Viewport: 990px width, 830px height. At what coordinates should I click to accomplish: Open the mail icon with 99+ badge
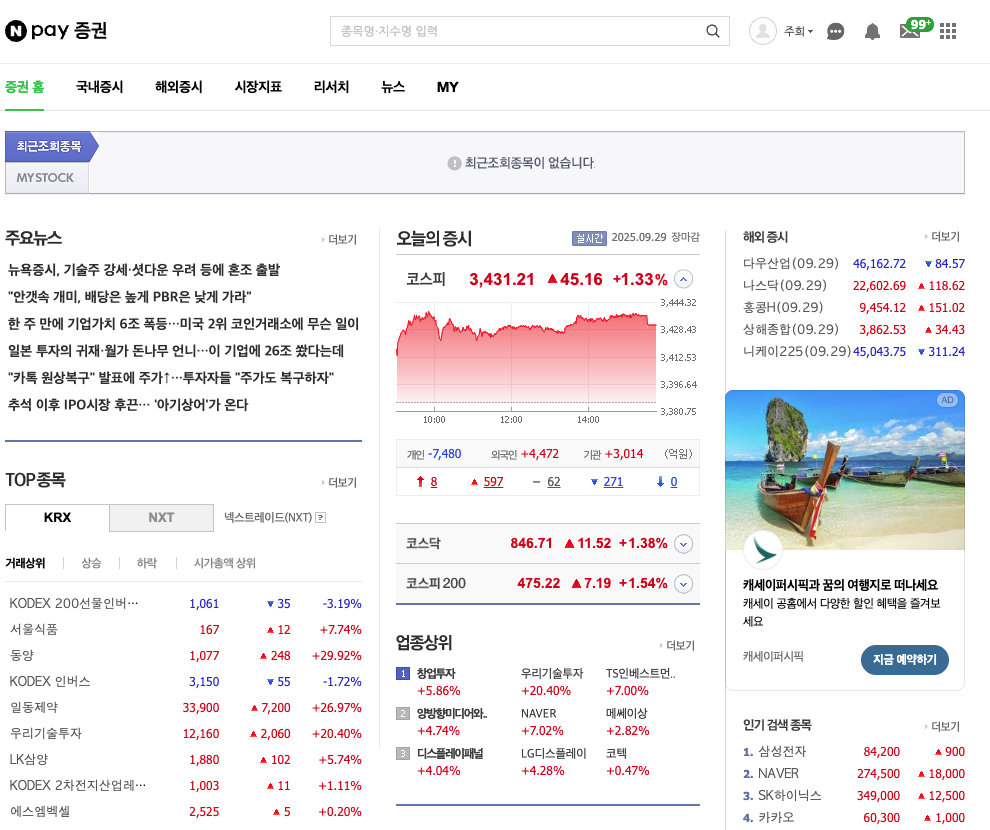tap(915, 28)
